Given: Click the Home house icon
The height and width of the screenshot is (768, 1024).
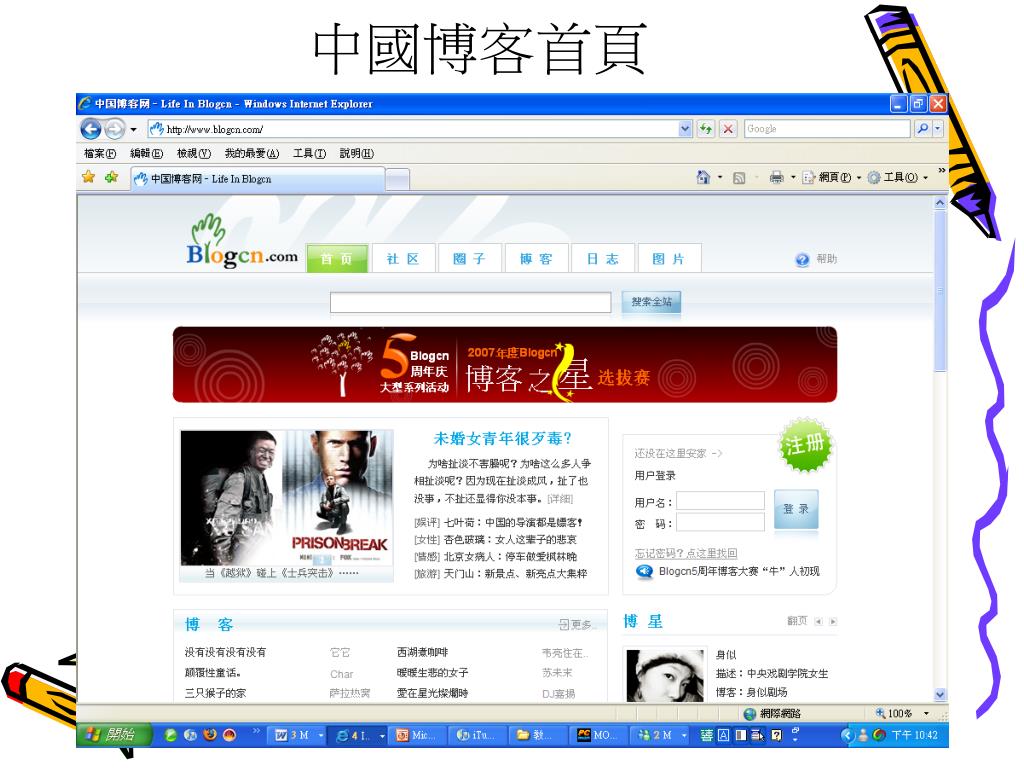Looking at the screenshot, I should pyautogui.click(x=703, y=177).
